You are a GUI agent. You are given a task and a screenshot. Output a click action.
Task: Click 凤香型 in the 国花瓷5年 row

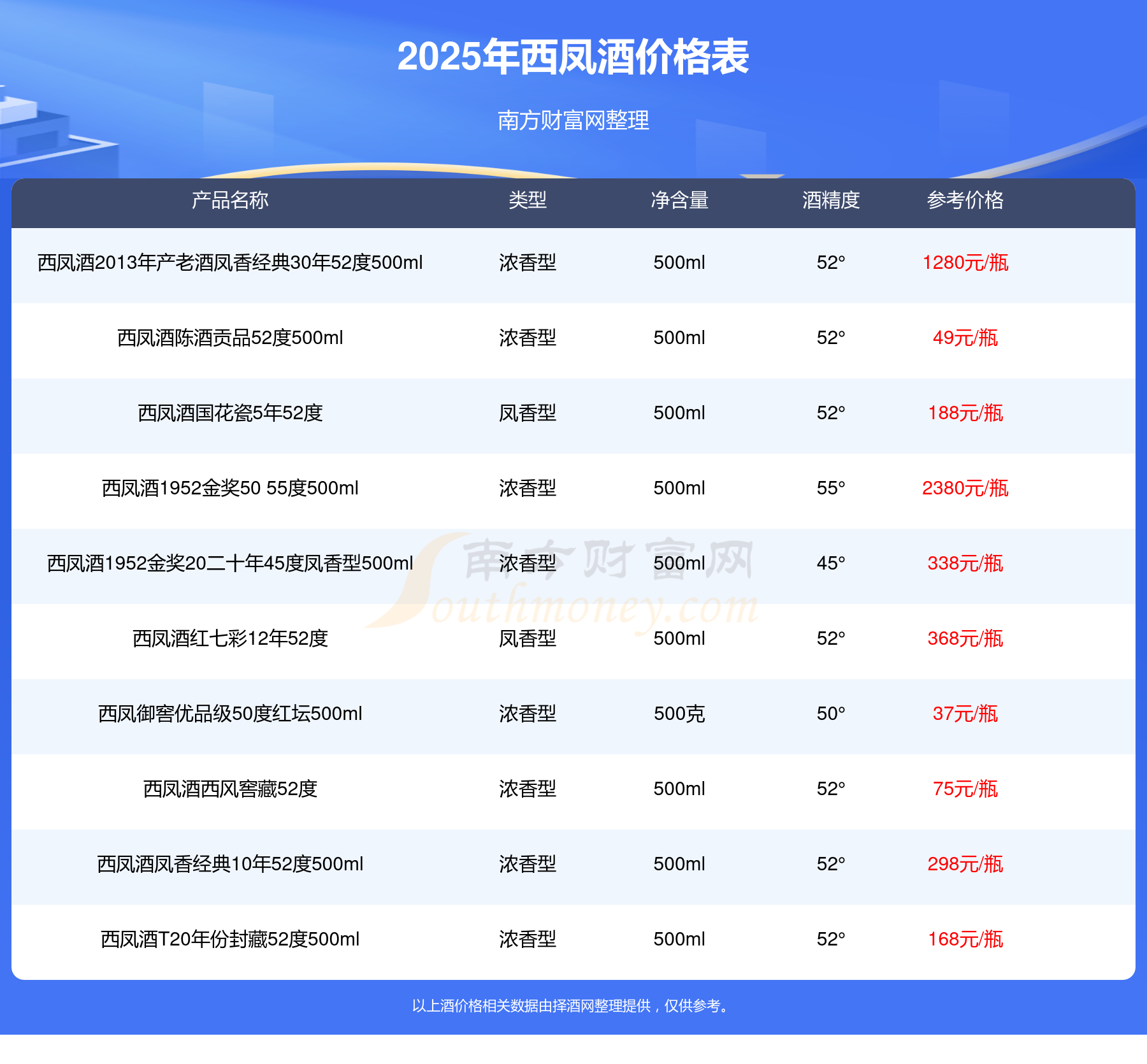[x=528, y=413]
